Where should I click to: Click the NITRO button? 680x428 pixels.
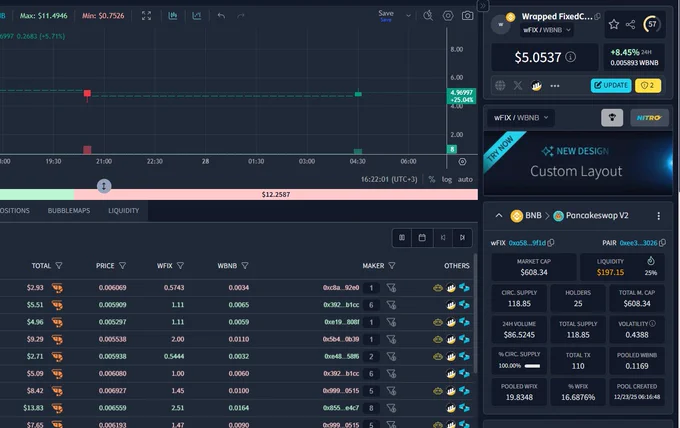649,118
